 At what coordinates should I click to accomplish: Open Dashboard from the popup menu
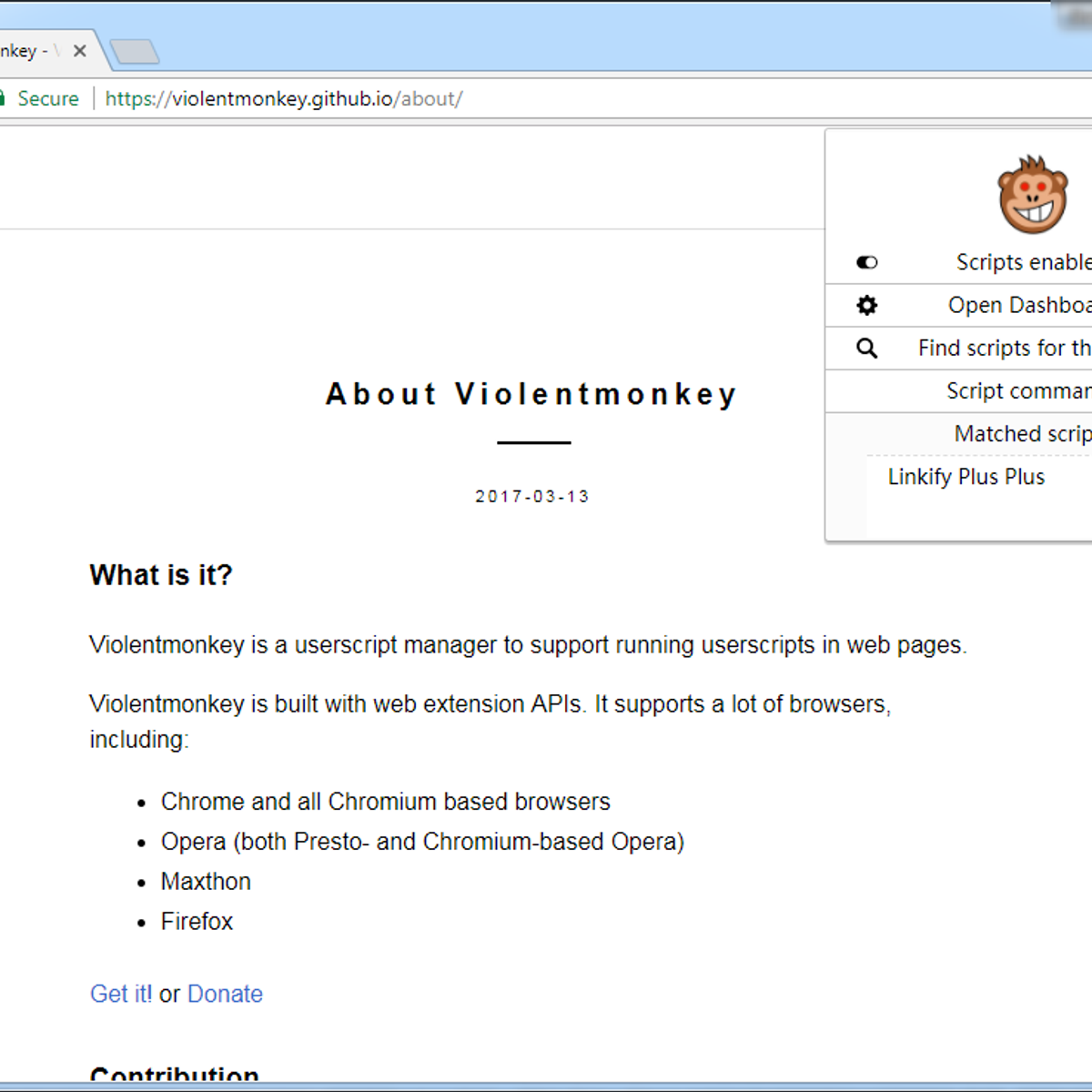pos(959,305)
